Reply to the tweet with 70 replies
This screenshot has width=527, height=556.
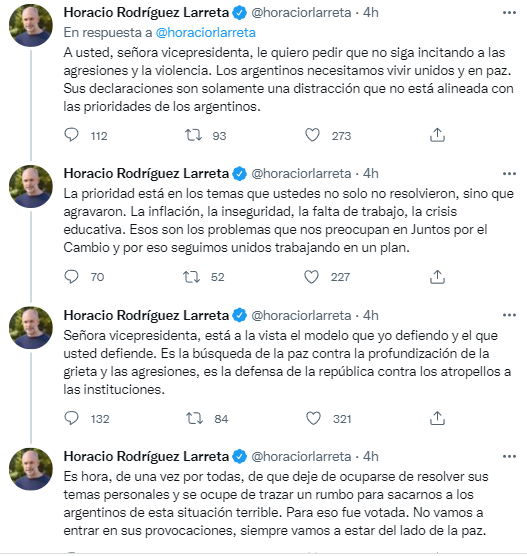click(71, 277)
